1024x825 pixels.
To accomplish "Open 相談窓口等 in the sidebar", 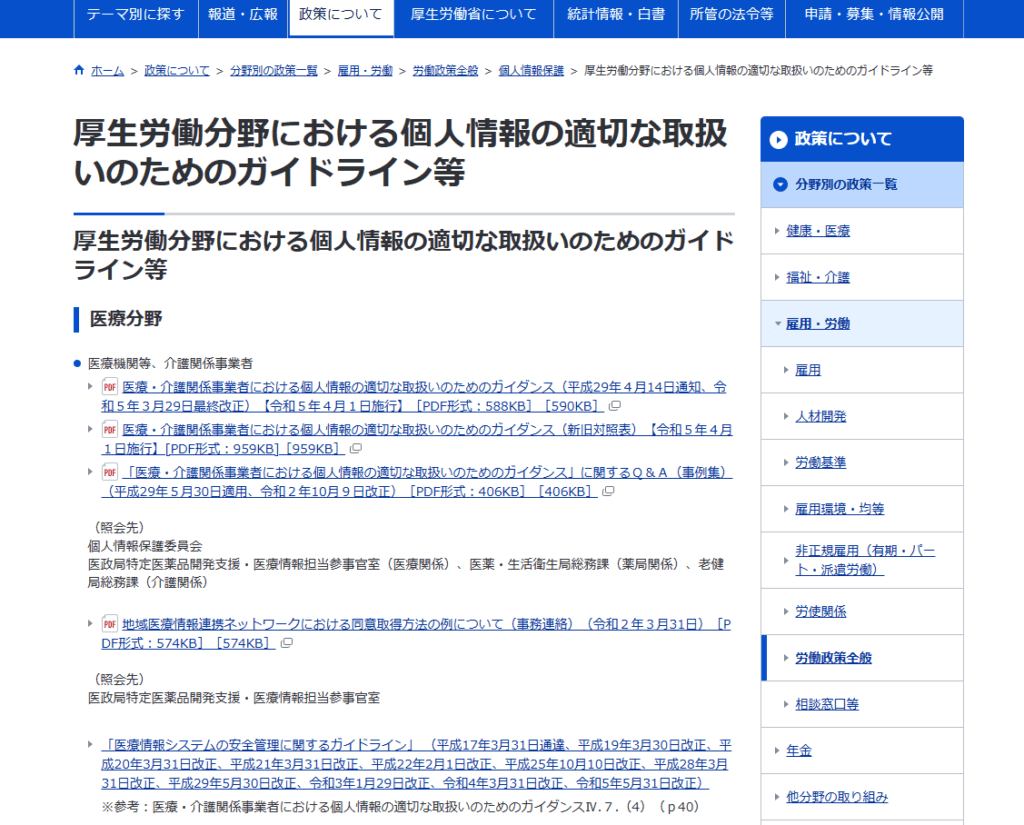I will click(826, 704).
